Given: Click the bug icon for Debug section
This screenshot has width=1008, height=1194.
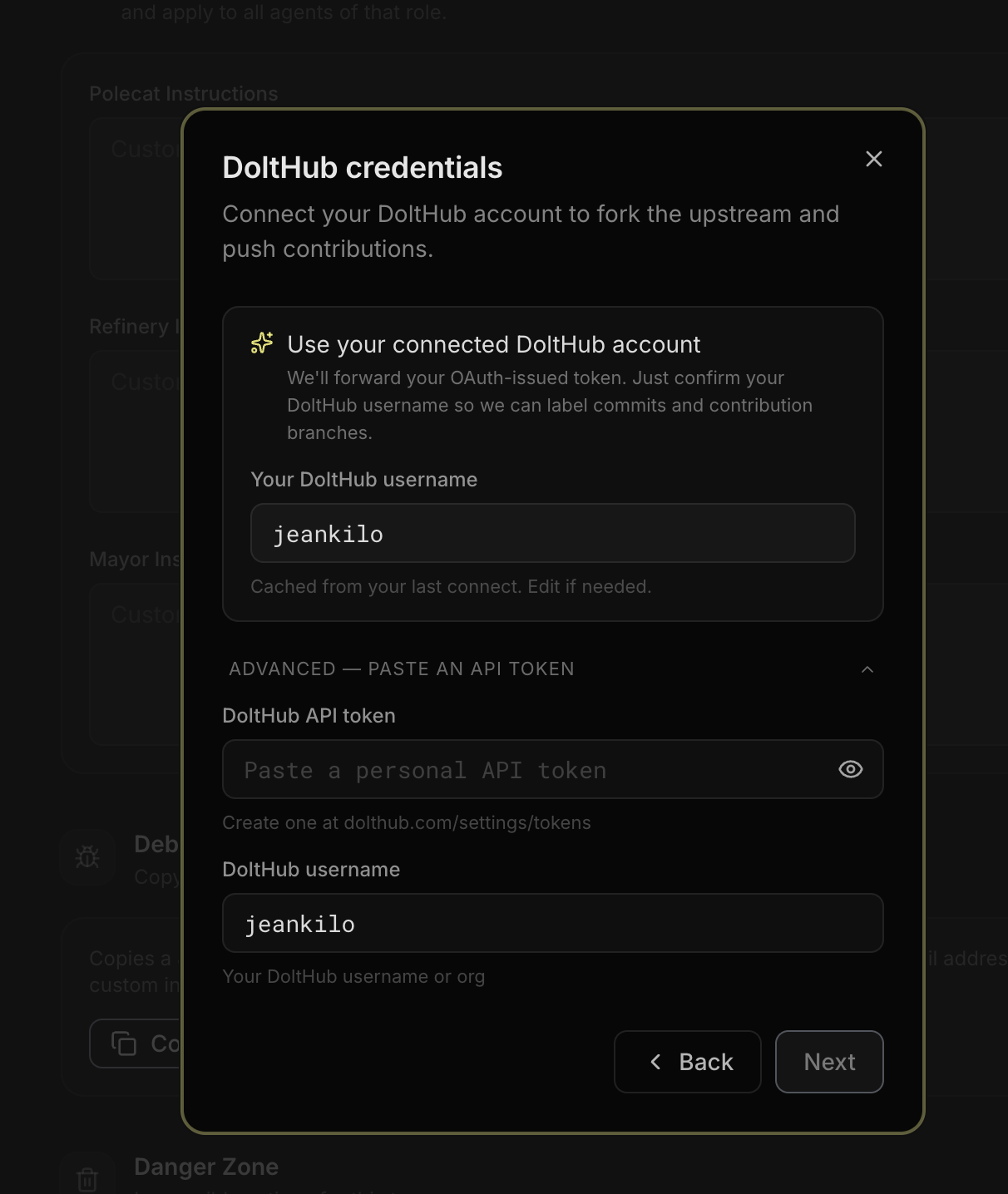Looking at the screenshot, I should pos(87,857).
